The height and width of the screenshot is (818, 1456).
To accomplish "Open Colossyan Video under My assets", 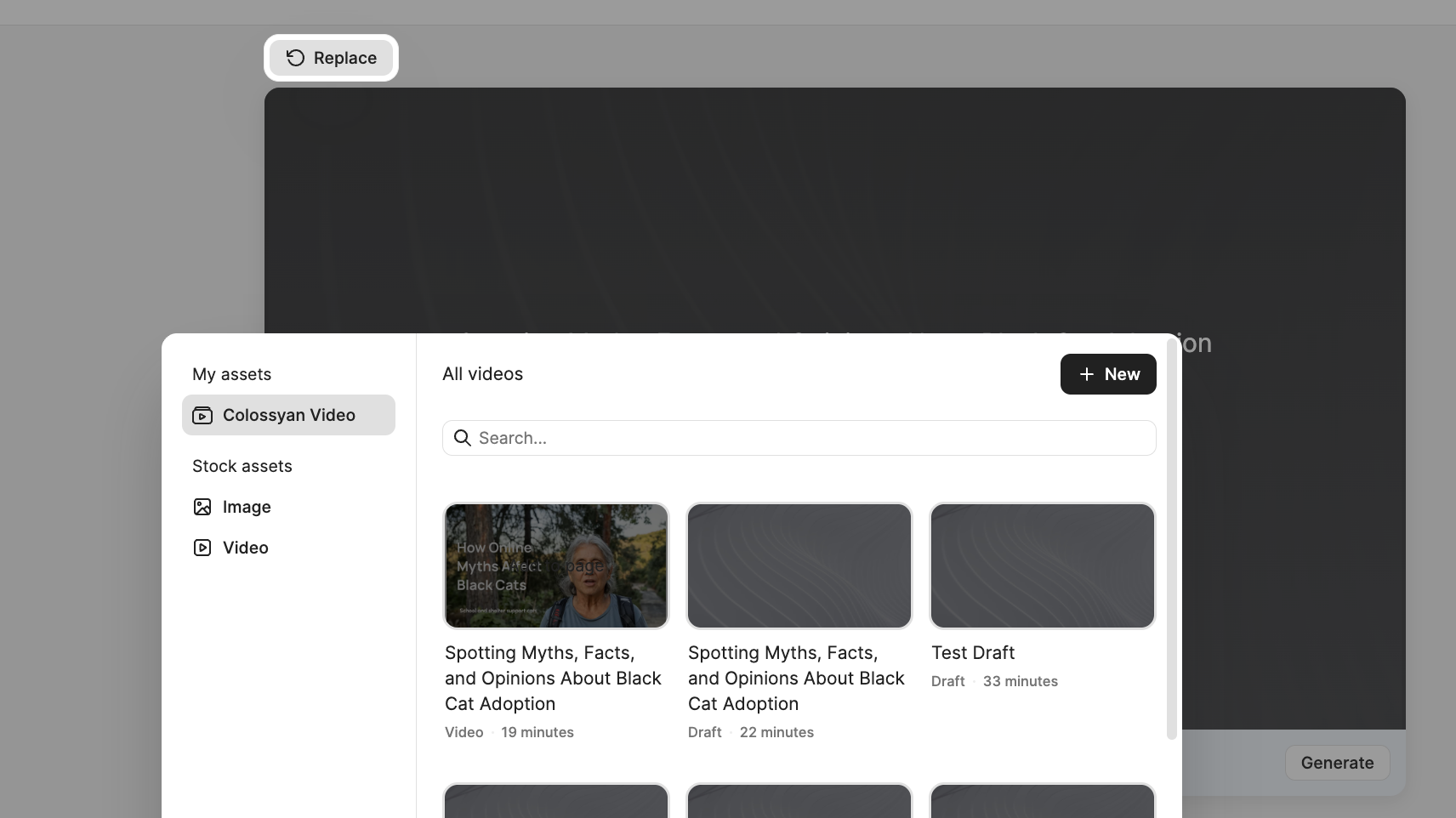I will 288,415.
